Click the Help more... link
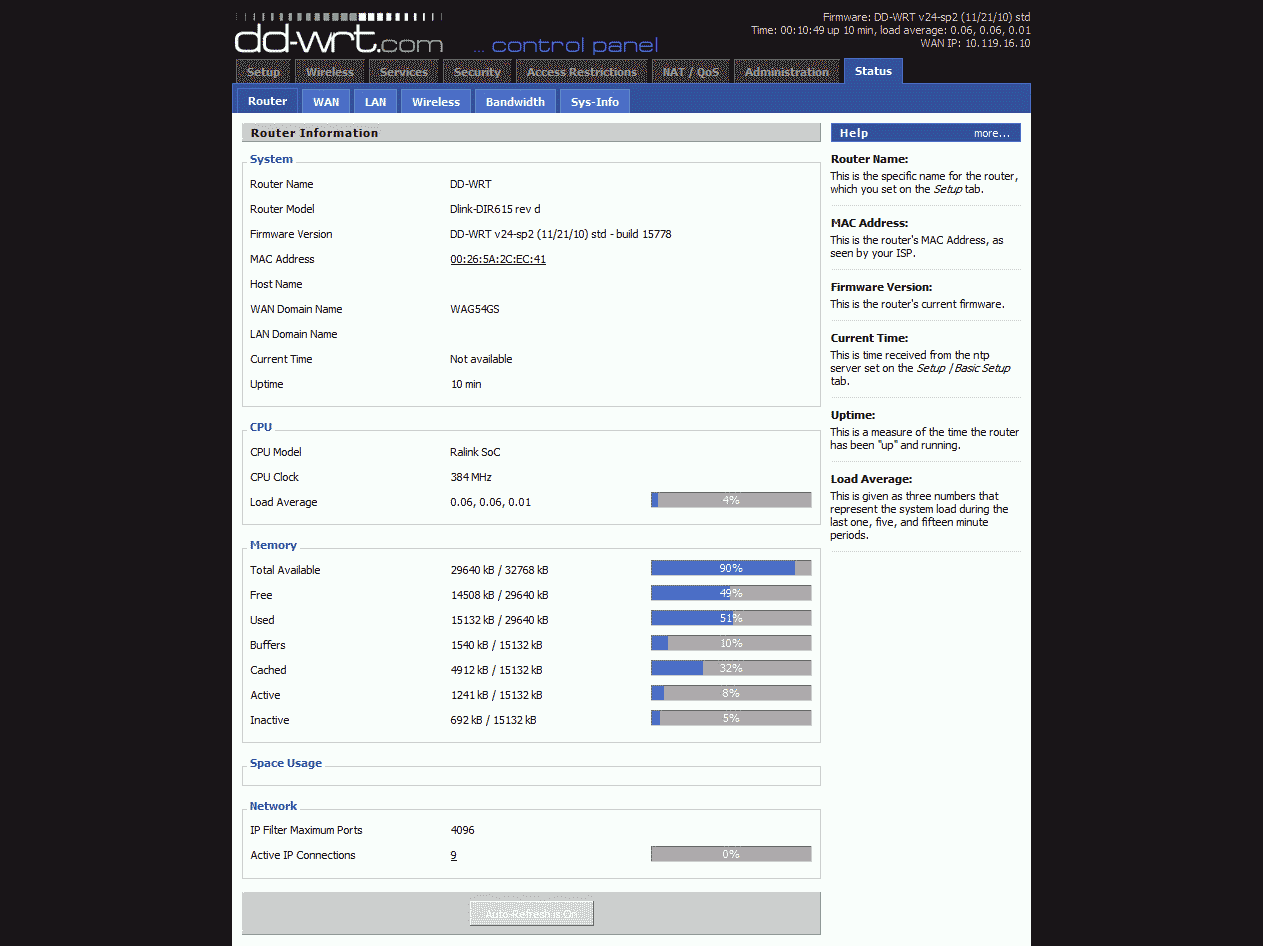The image size is (1263, 946). (992, 133)
